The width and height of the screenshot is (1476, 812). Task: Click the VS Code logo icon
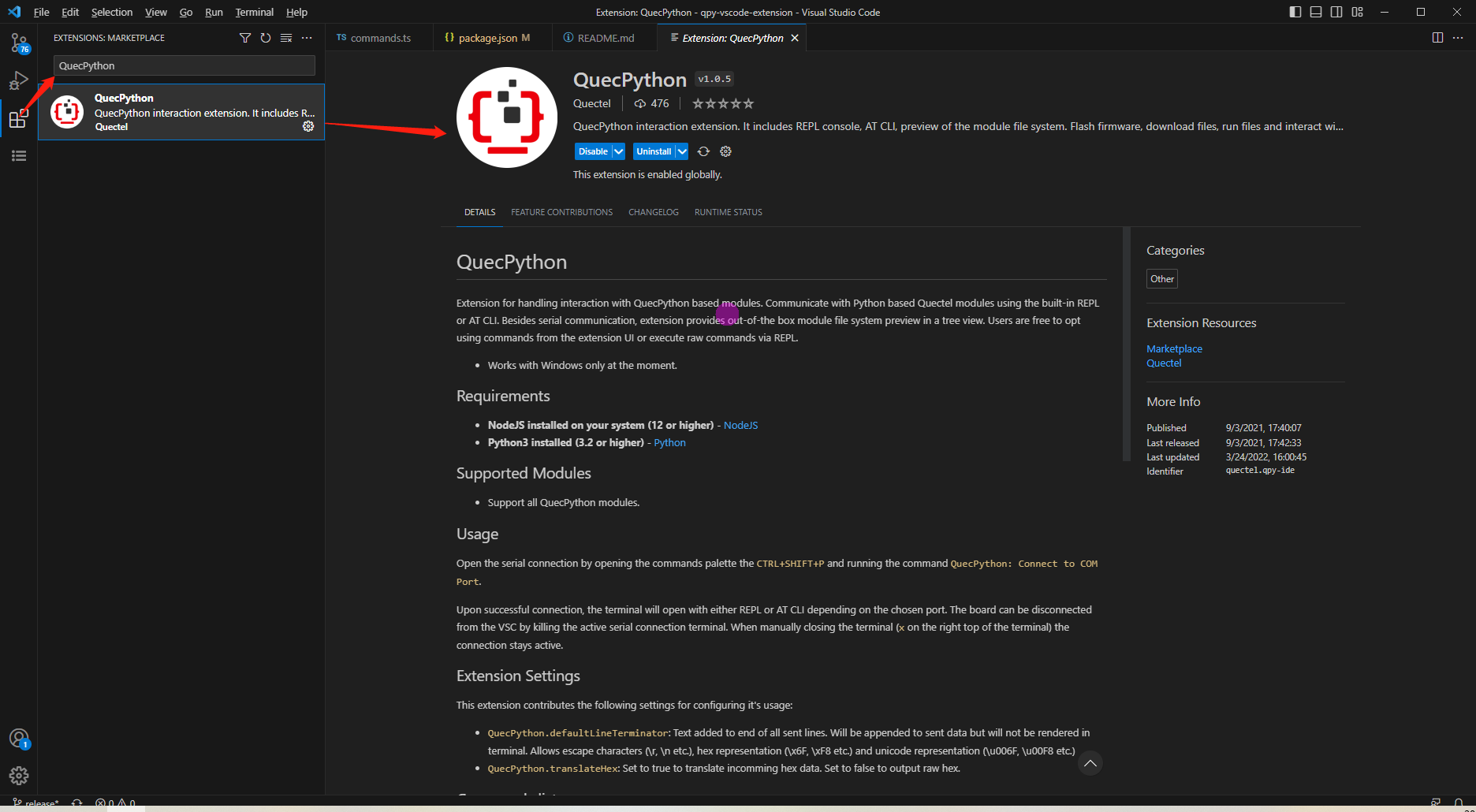(14, 12)
